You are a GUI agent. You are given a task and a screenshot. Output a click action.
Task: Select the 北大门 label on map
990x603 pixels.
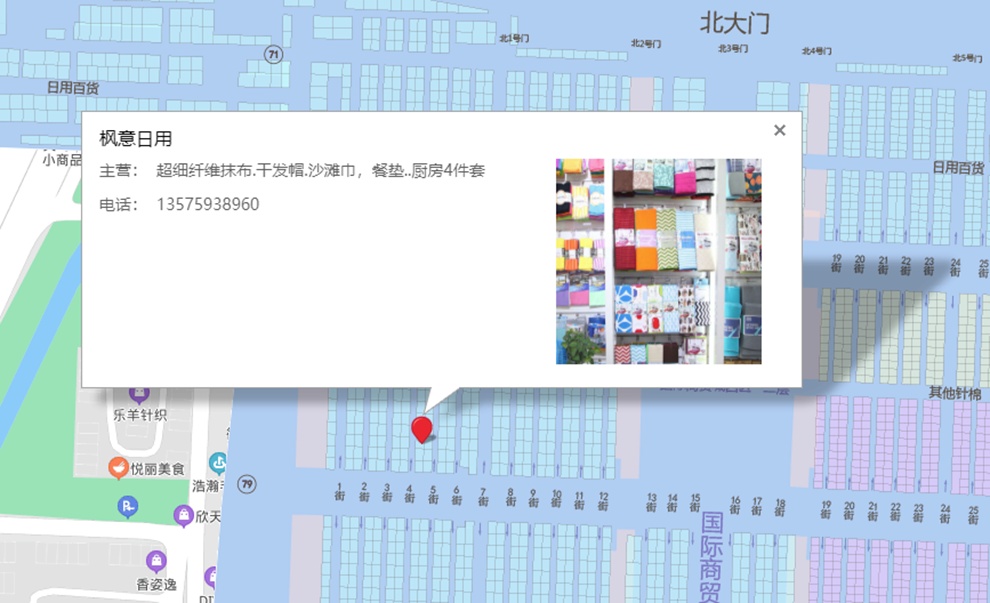tap(735, 23)
